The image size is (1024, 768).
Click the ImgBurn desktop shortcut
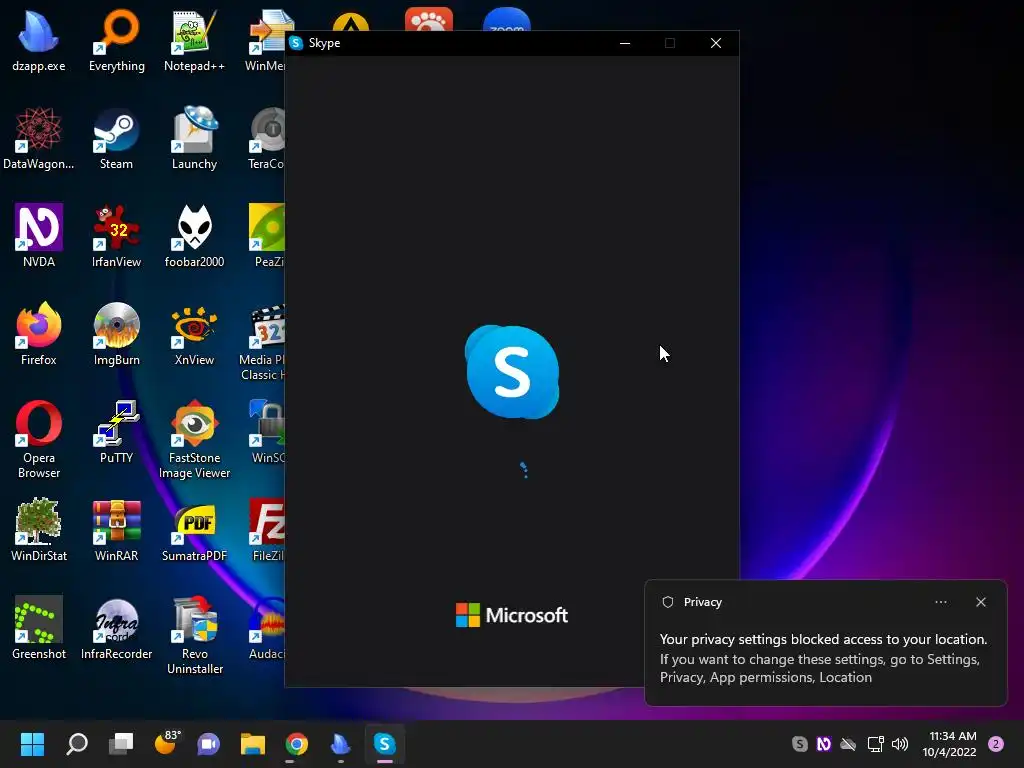(x=116, y=334)
